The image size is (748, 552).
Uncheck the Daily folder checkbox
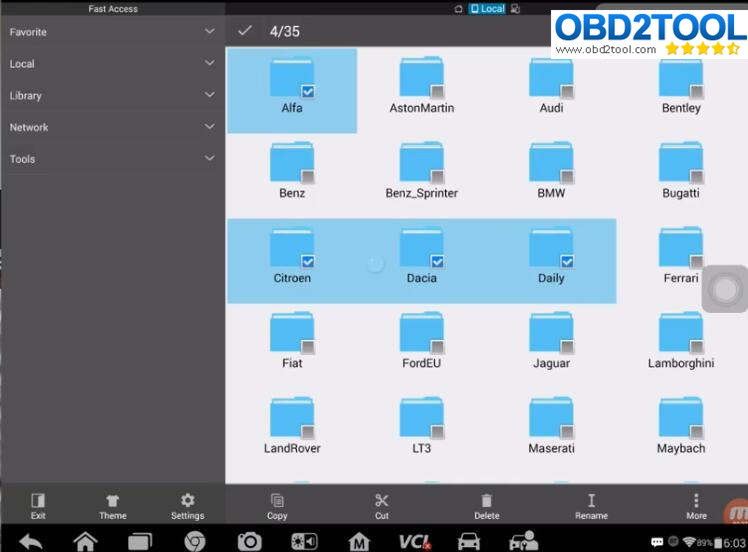tap(567, 261)
